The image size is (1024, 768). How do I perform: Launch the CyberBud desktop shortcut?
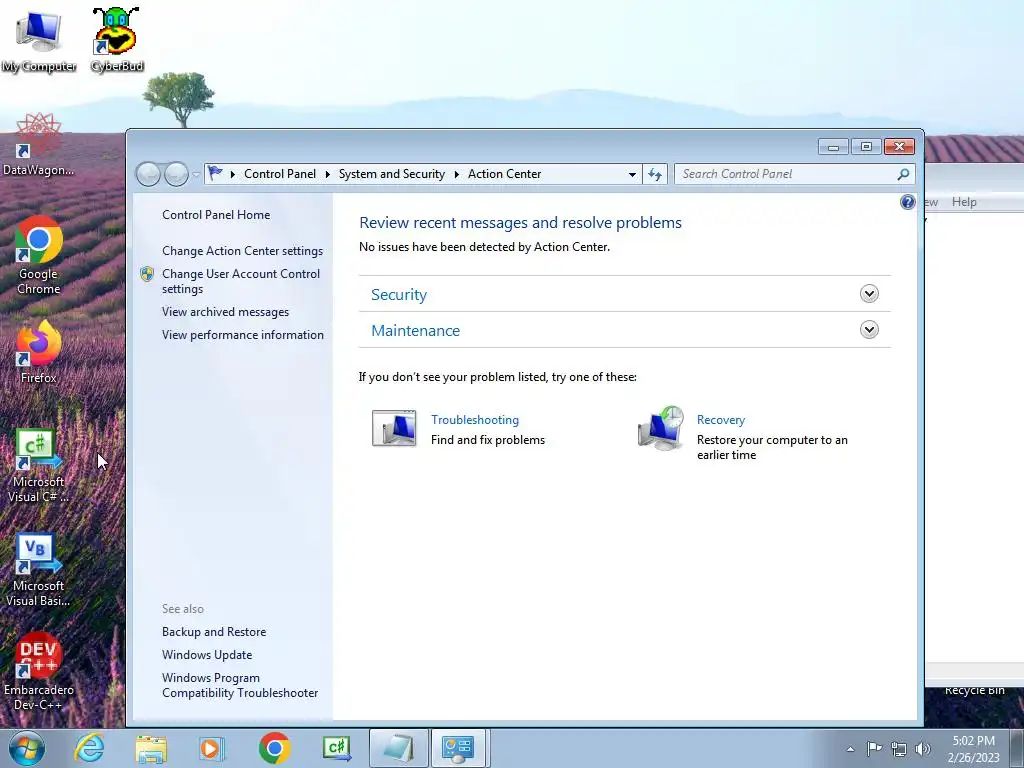click(116, 39)
